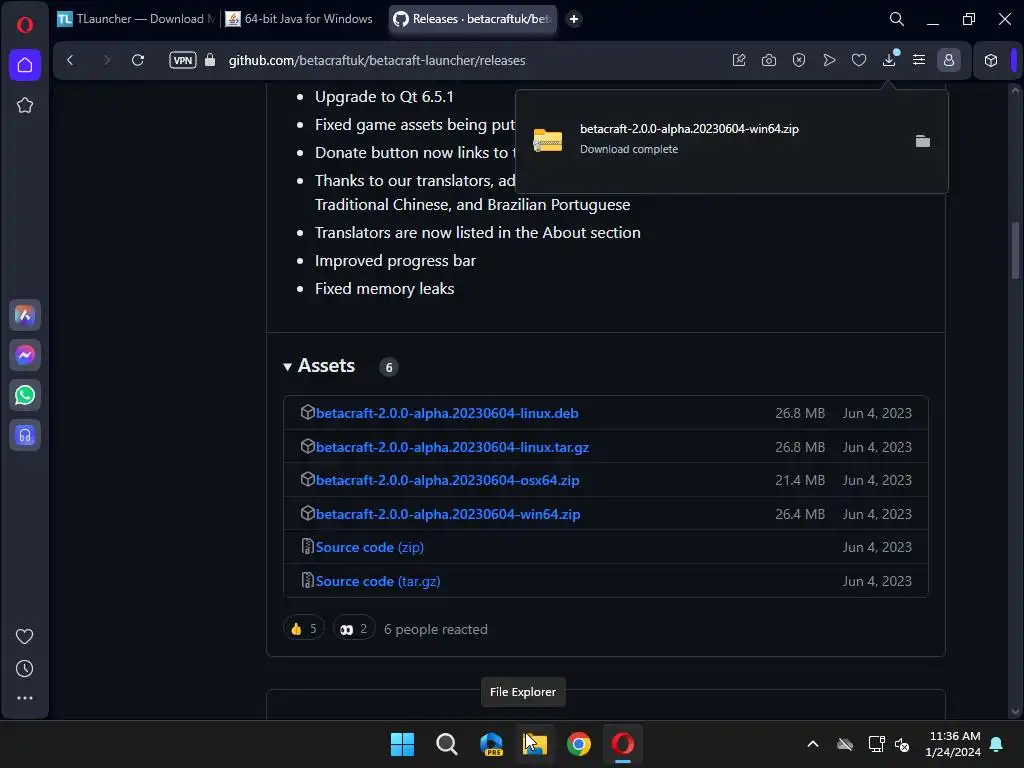
Task: Go forward to the next page
Action: click(106, 60)
